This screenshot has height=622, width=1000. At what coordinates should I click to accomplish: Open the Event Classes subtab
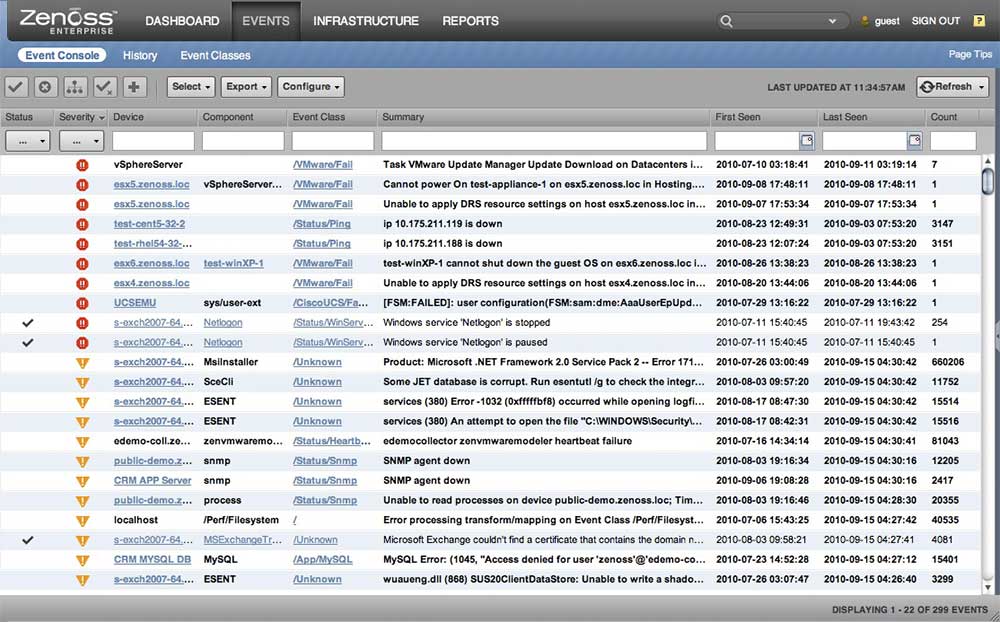(x=216, y=56)
